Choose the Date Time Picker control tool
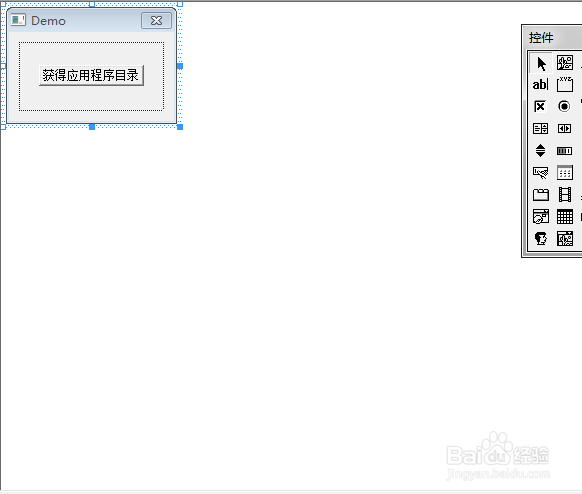This screenshot has height=494, width=582. coord(540,216)
